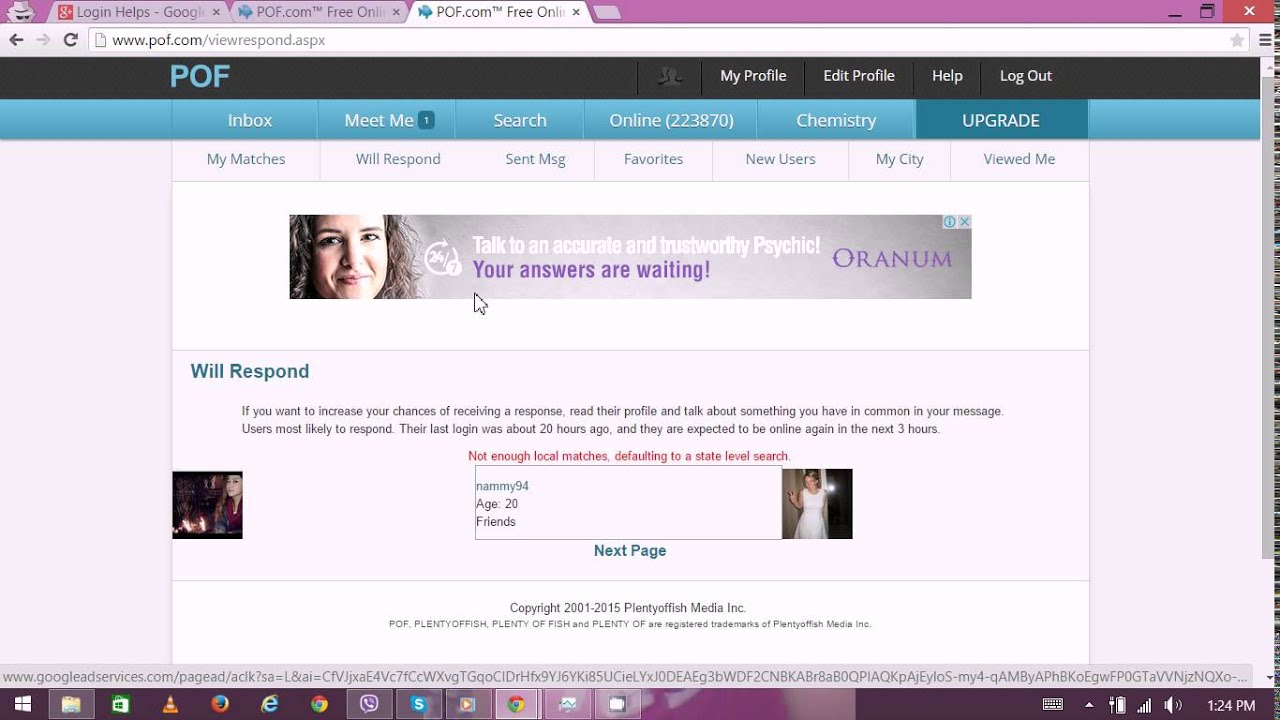Close the banner ad with X icon
This screenshot has height=720, width=1280.
point(964,222)
